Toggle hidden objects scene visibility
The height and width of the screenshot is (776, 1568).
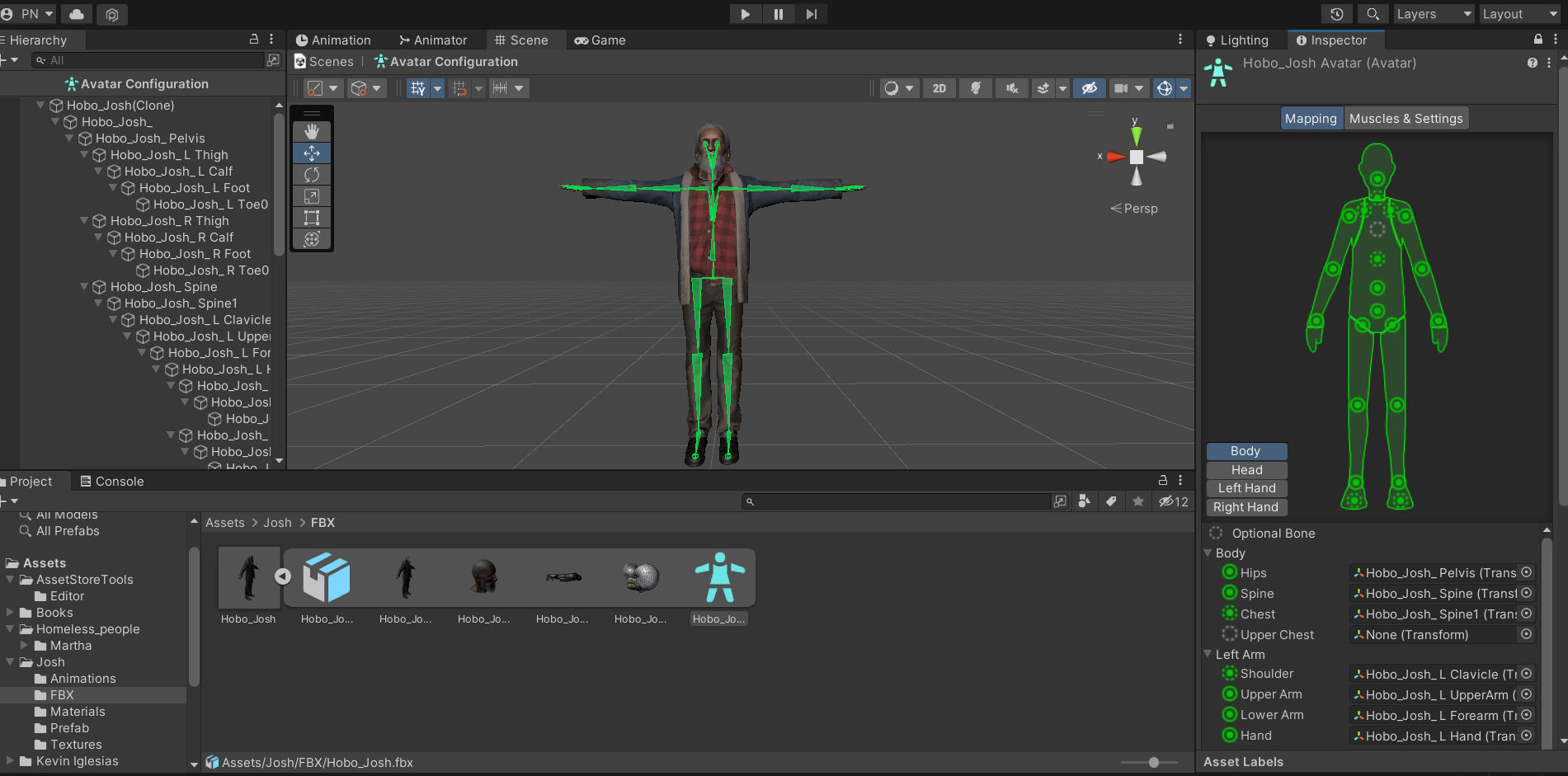pos(1090,88)
